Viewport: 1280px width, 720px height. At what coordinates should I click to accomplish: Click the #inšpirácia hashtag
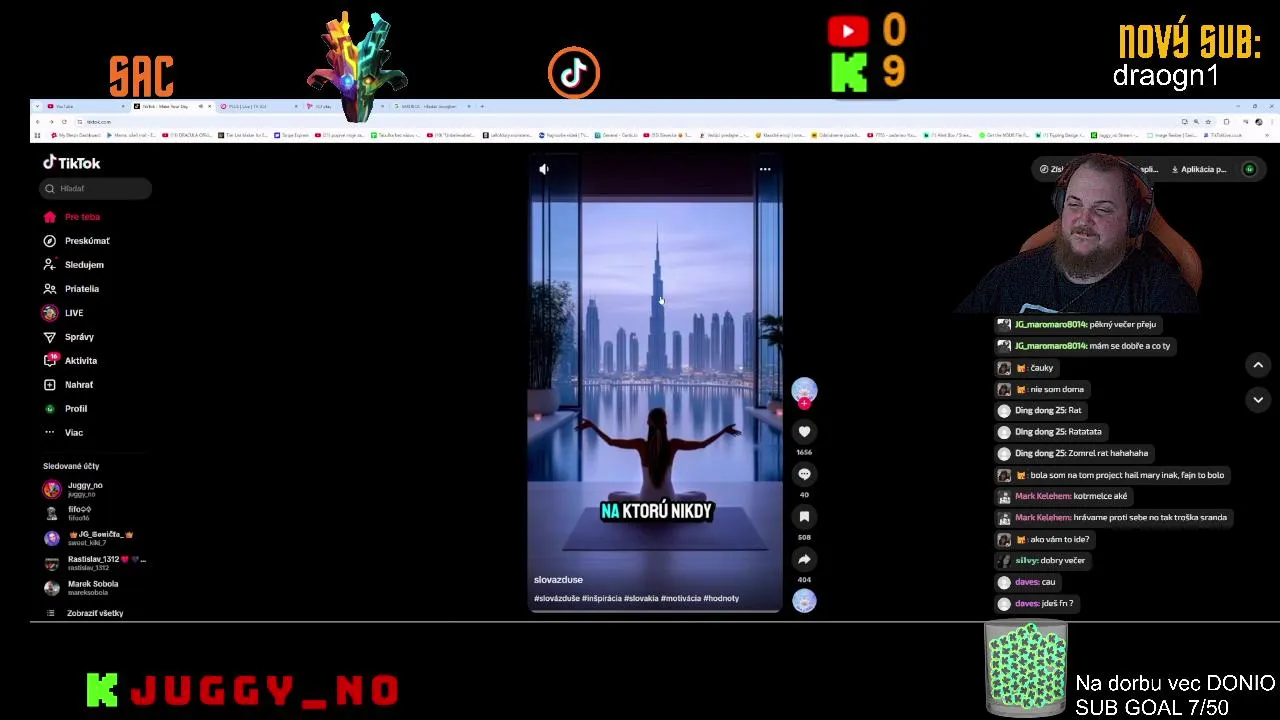pos(601,598)
